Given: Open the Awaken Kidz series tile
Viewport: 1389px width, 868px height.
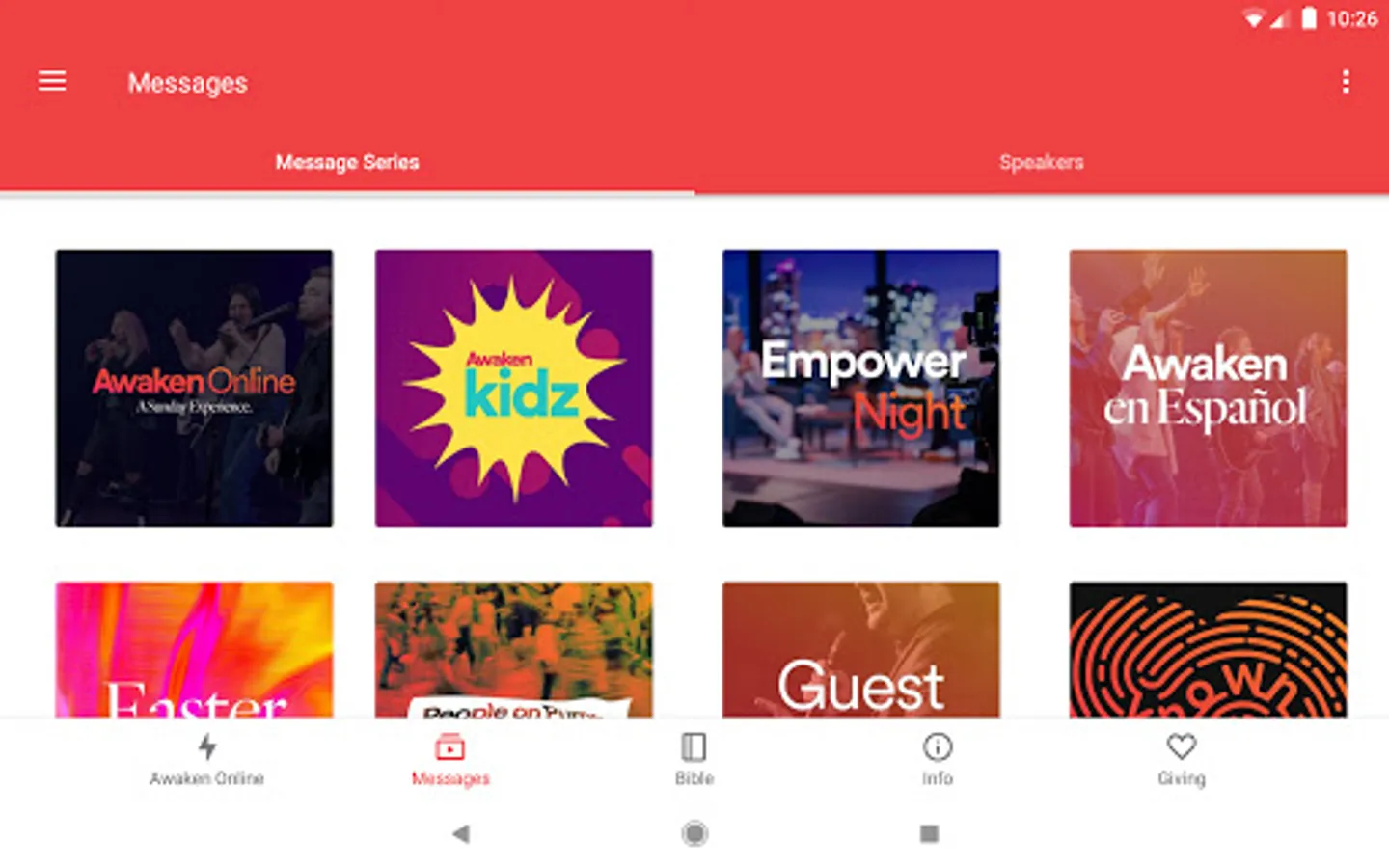Looking at the screenshot, I should click(x=514, y=388).
